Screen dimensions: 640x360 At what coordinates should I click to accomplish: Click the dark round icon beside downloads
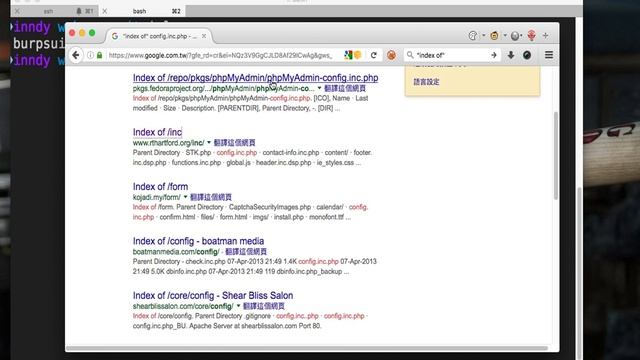[x=527, y=55]
